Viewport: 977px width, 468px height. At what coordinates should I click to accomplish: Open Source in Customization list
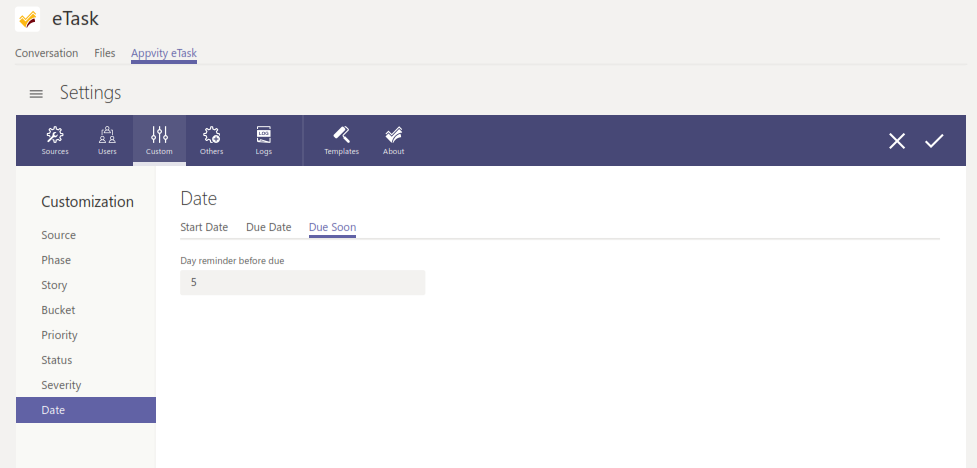59,235
